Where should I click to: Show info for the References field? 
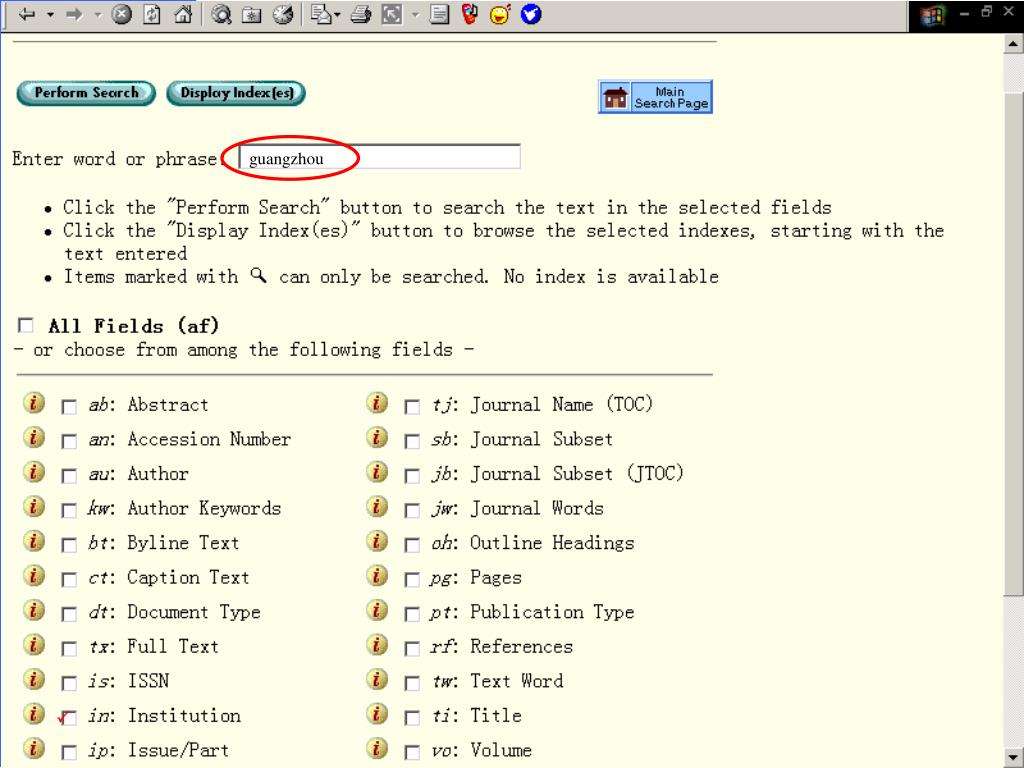click(377, 645)
